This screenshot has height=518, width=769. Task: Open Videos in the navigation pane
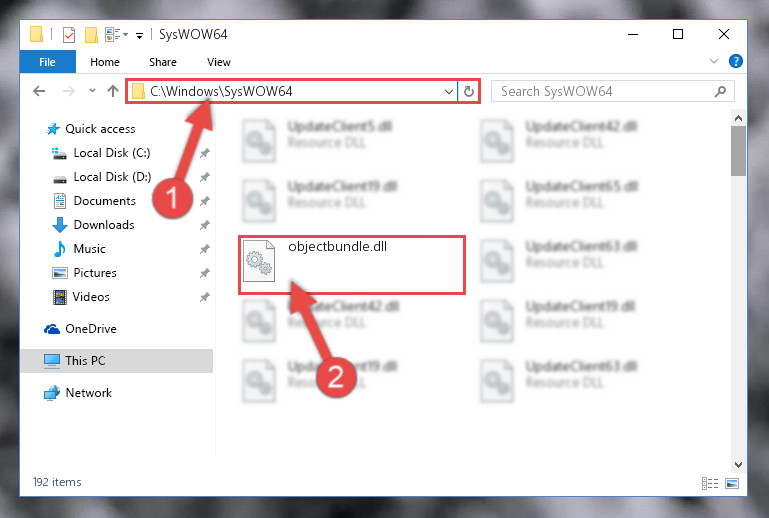click(x=91, y=297)
